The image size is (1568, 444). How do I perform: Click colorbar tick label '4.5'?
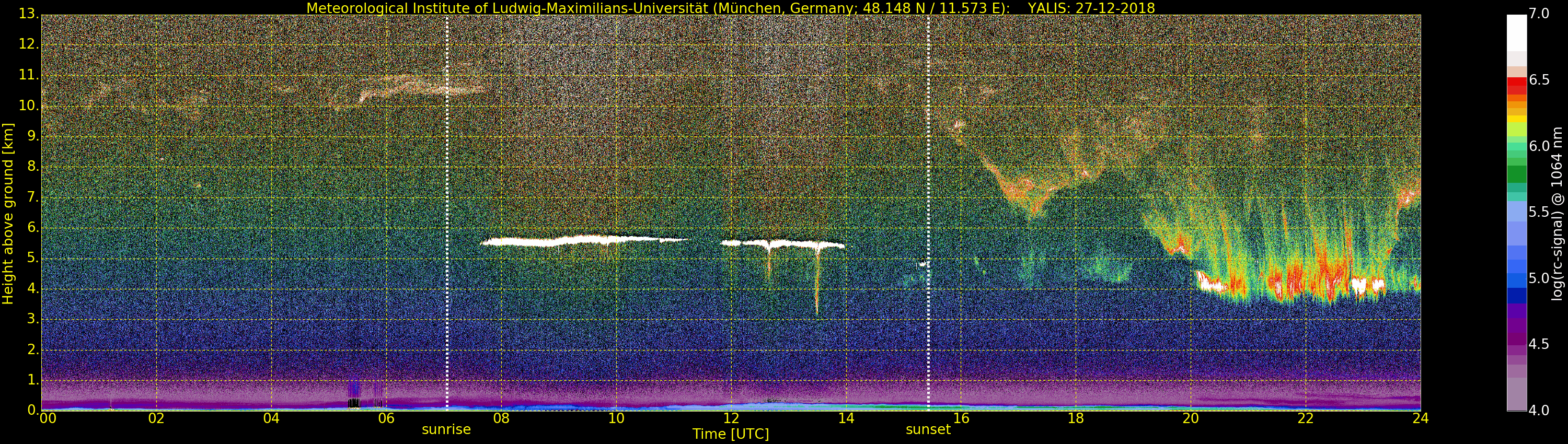[x=1539, y=345]
